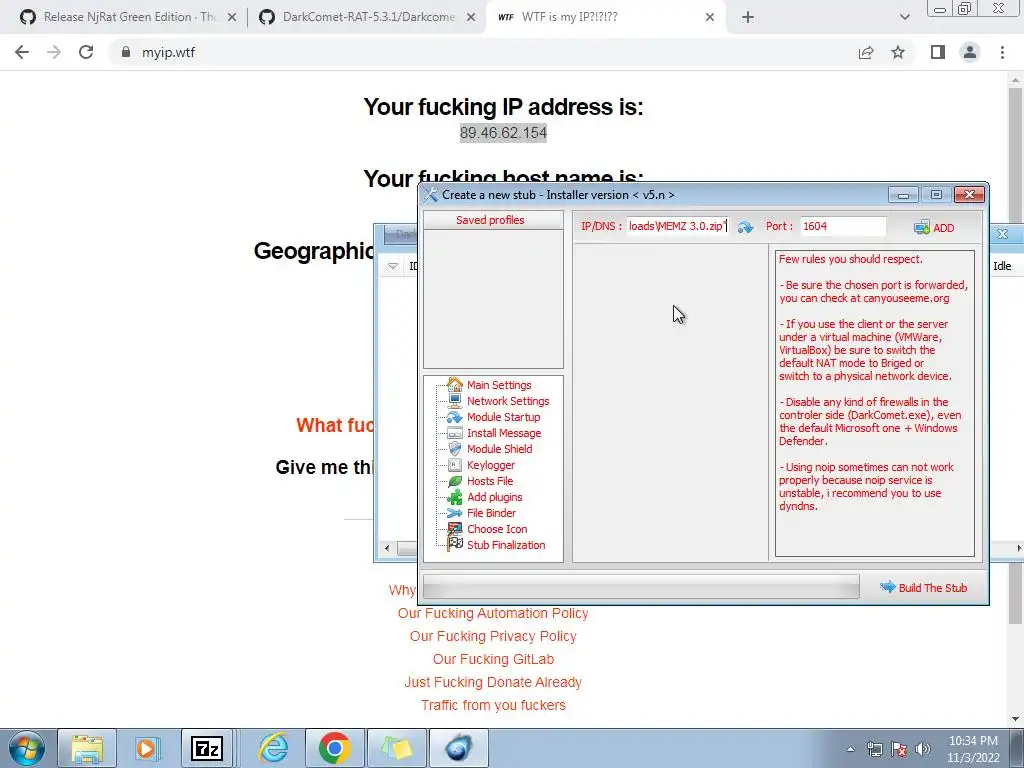Open Our Fucking Automation Policy link
The image size is (1024, 768).
tap(493, 613)
